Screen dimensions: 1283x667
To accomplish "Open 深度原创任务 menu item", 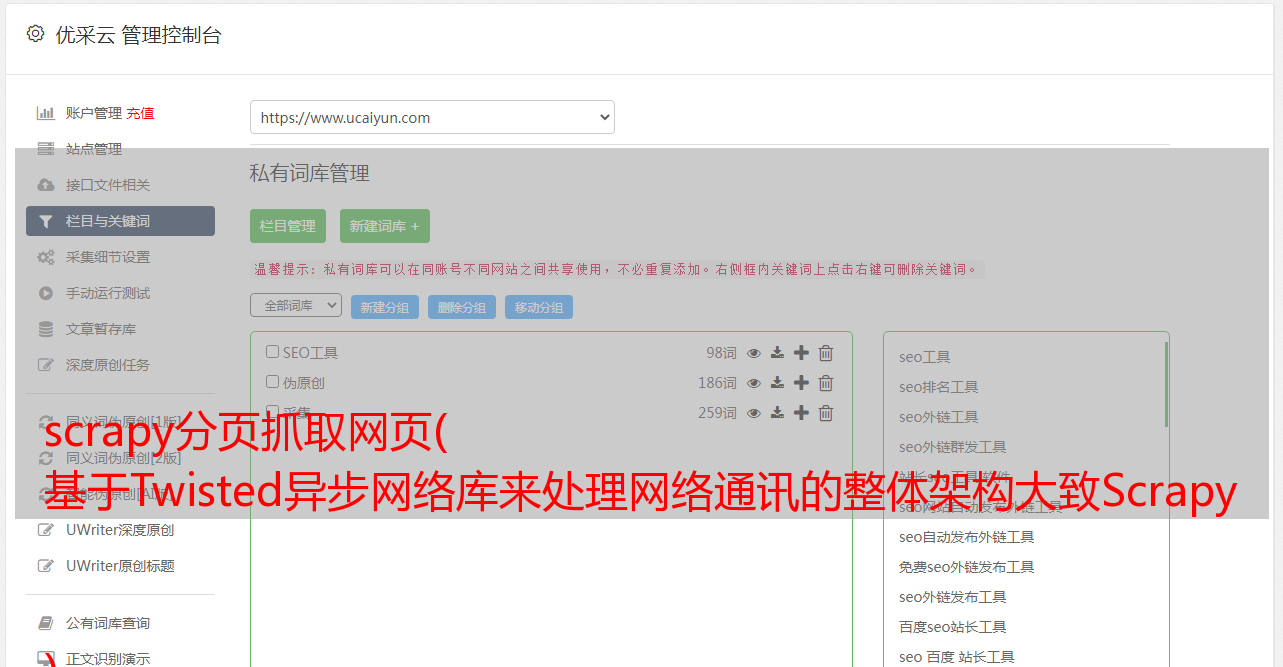I will pyautogui.click(x=108, y=365).
